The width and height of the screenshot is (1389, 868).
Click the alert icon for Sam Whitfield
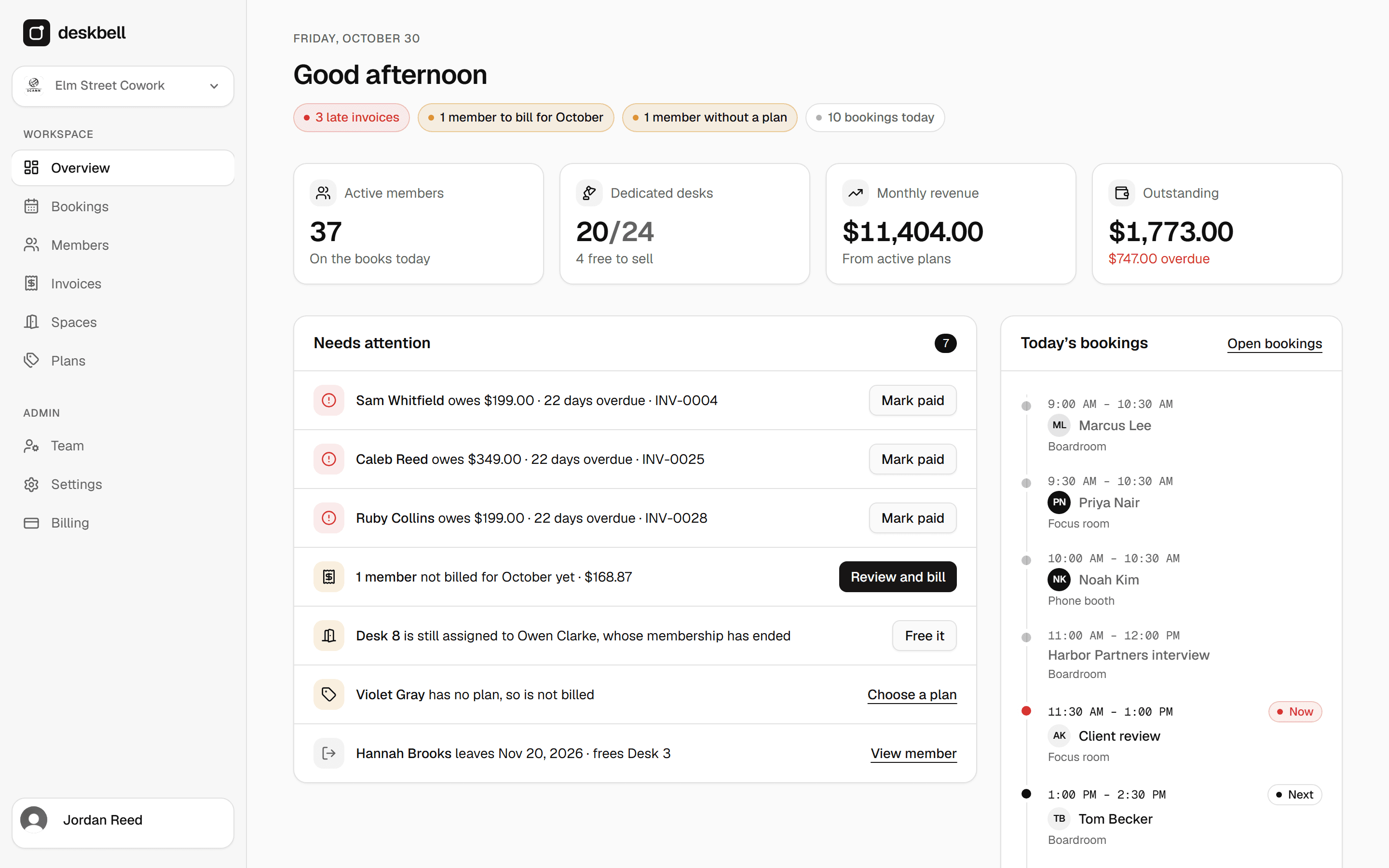[x=329, y=400]
